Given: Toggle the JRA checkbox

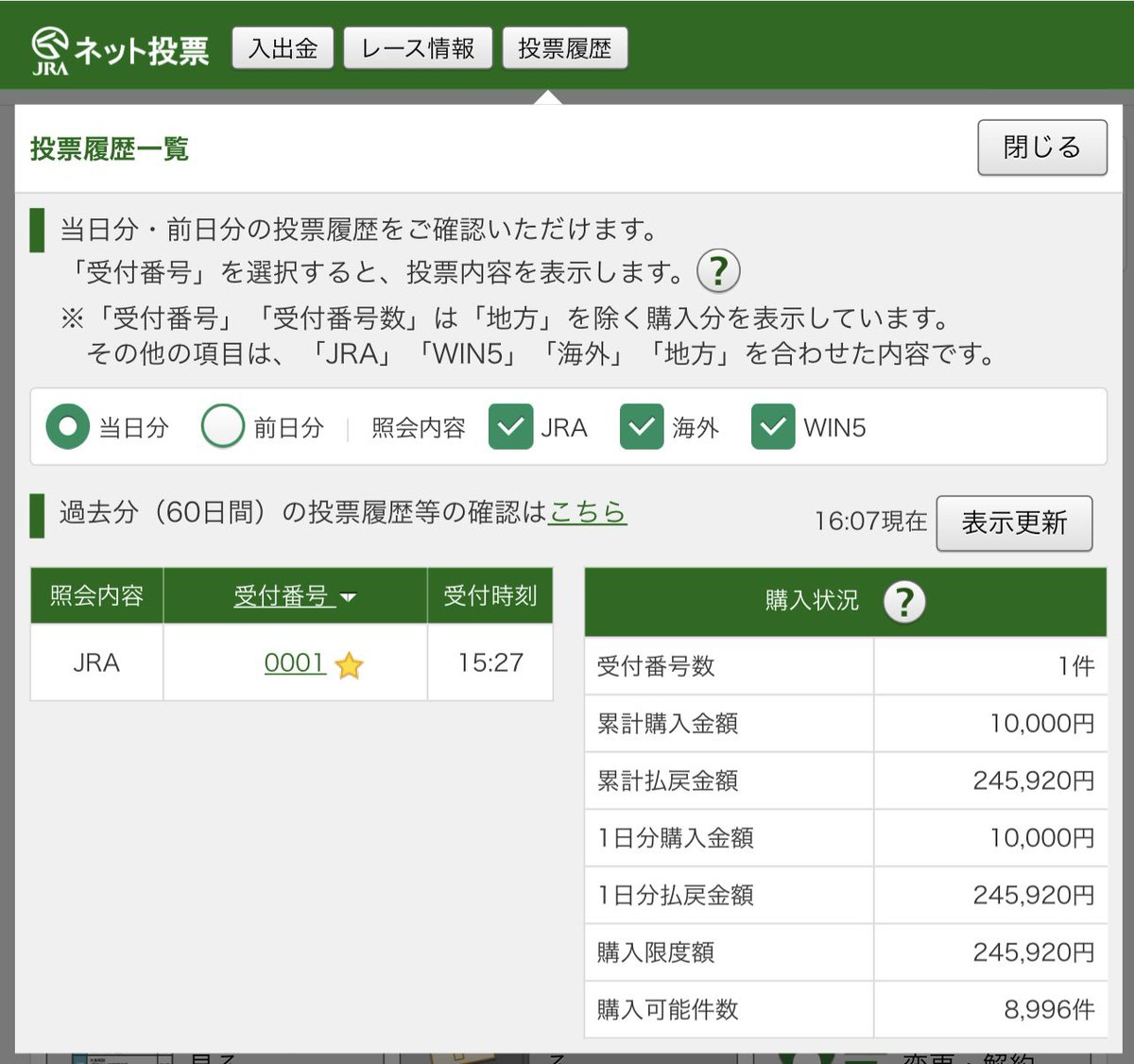Looking at the screenshot, I should 511,427.
